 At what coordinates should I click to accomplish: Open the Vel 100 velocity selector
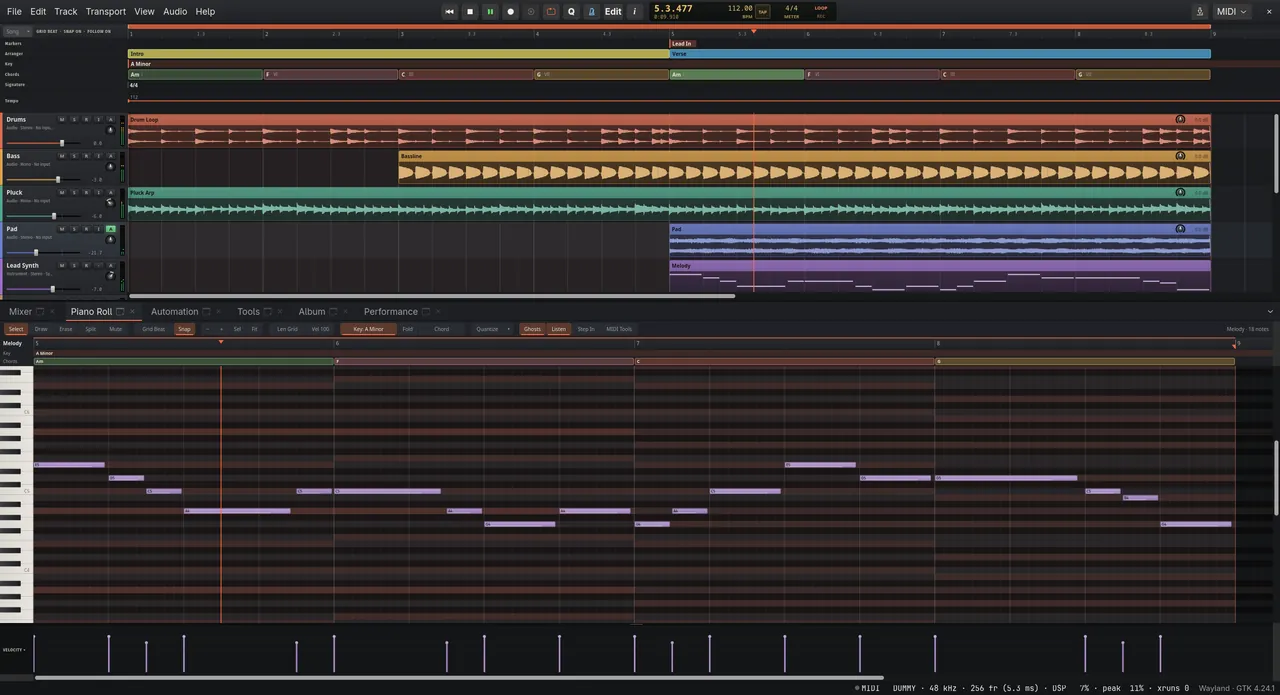[x=320, y=329]
